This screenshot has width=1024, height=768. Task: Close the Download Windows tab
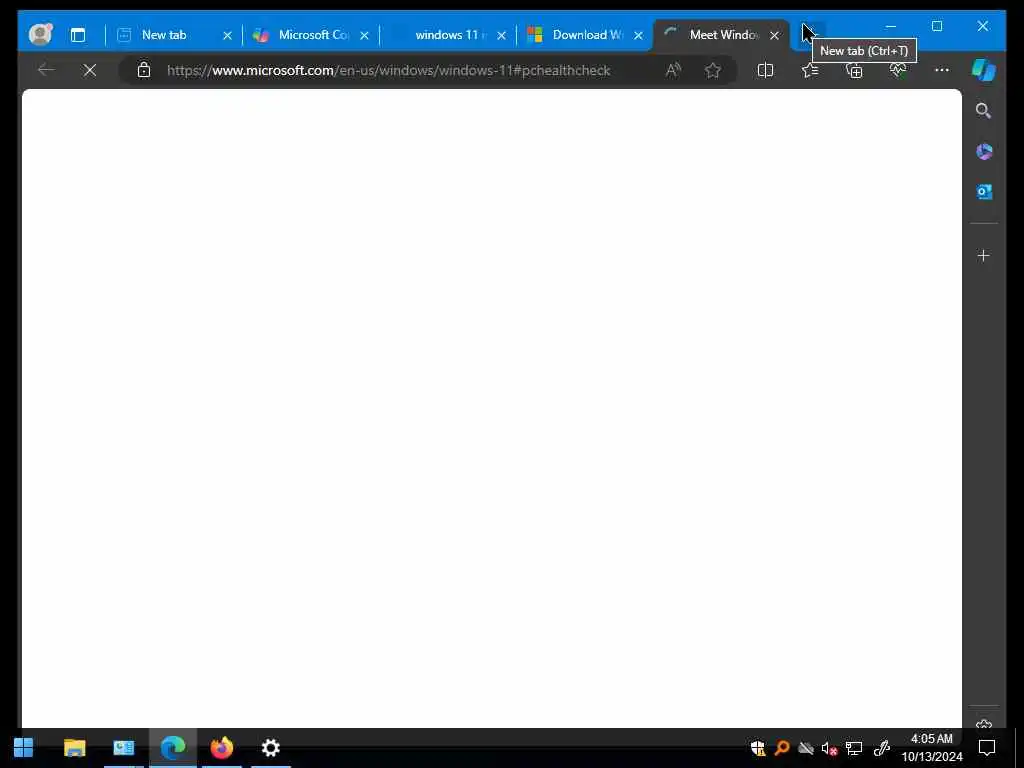pyautogui.click(x=639, y=35)
